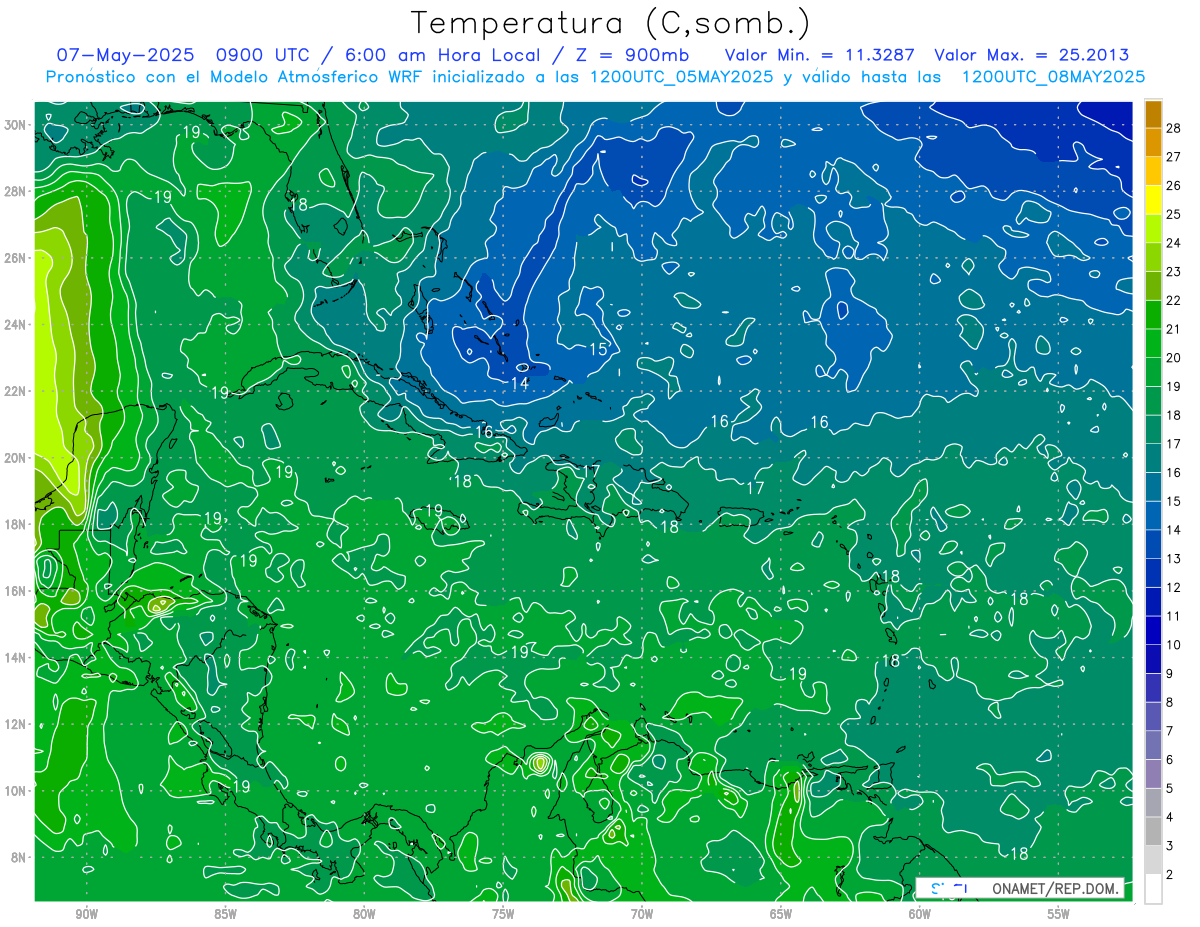Select the "16N" latitude axis label
The width and height of the screenshot is (1200, 927).
point(16,590)
